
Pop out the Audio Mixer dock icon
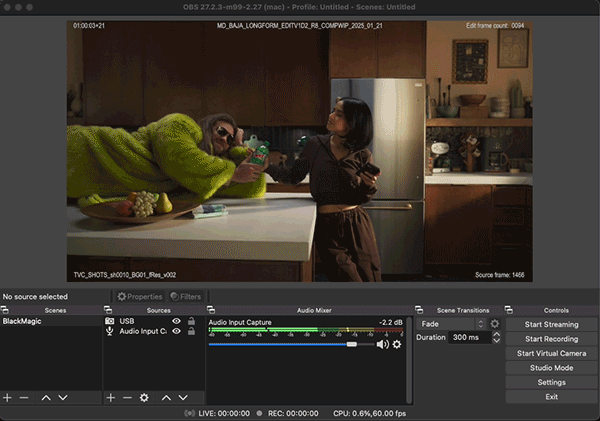[211, 310]
